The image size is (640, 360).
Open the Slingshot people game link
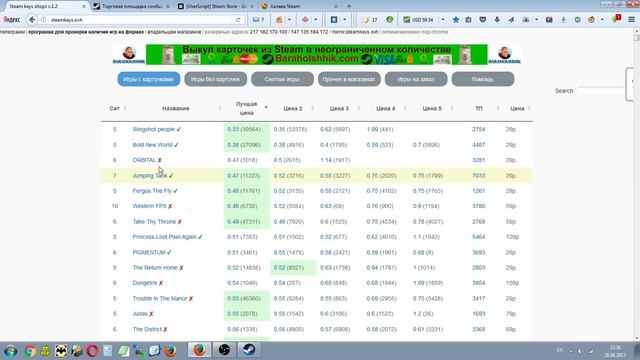point(153,129)
